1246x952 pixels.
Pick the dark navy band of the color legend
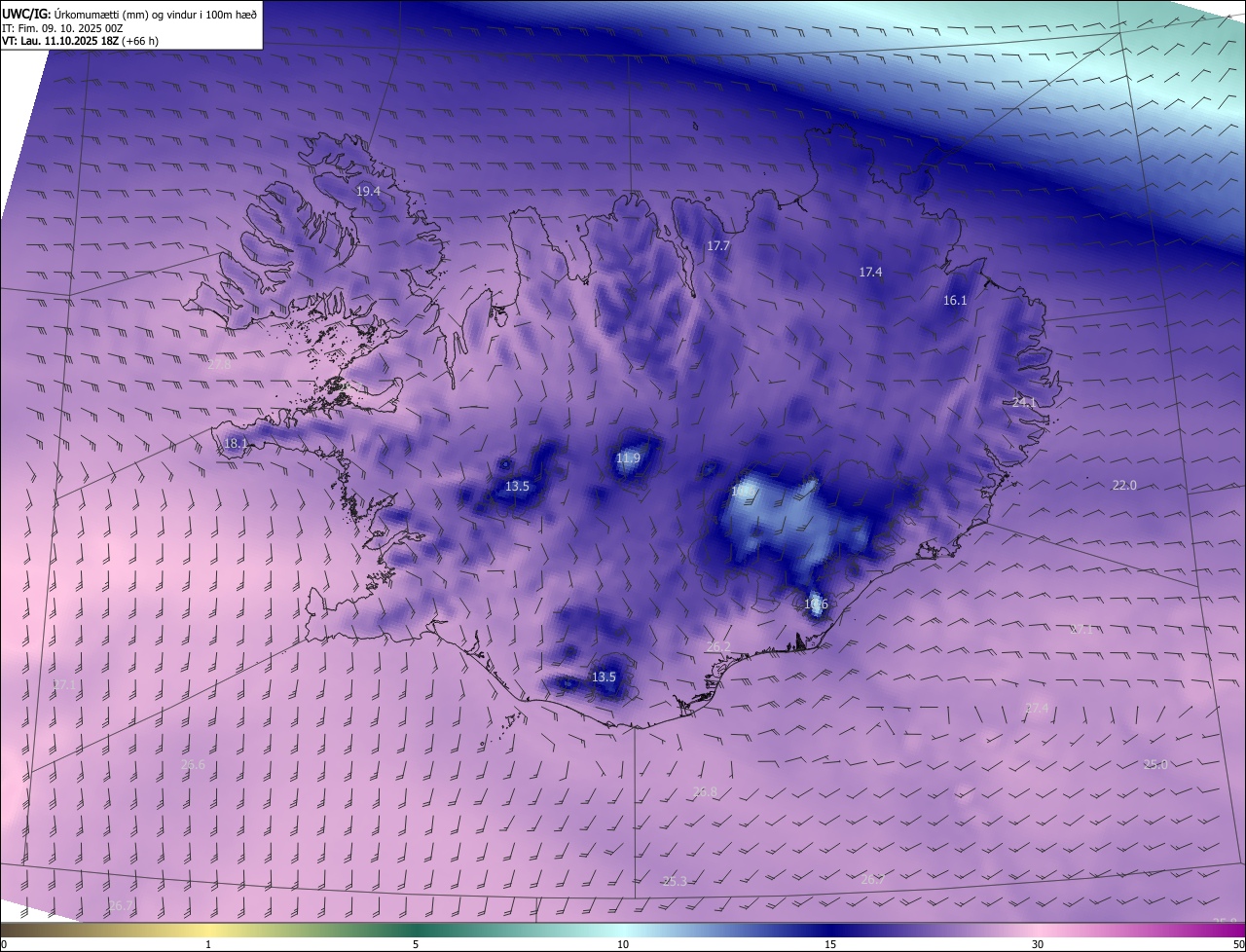[x=830, y=930]
